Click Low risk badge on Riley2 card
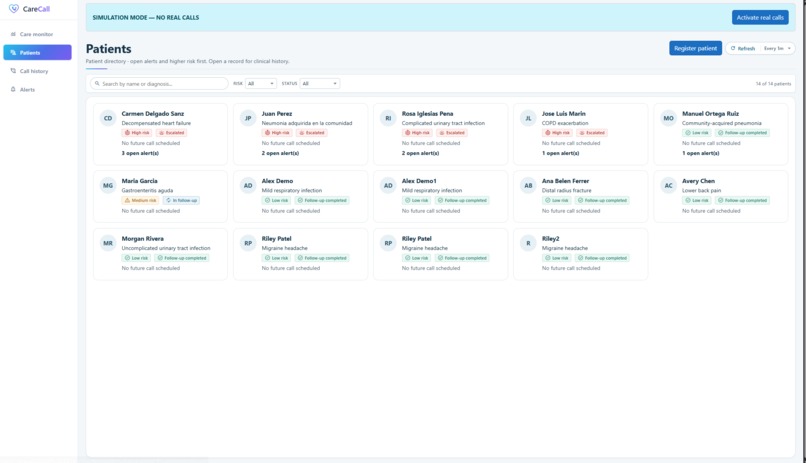Image resolution: width=806 pixels, height=463 pixels. pyautogui.click(x=557, y=258)
